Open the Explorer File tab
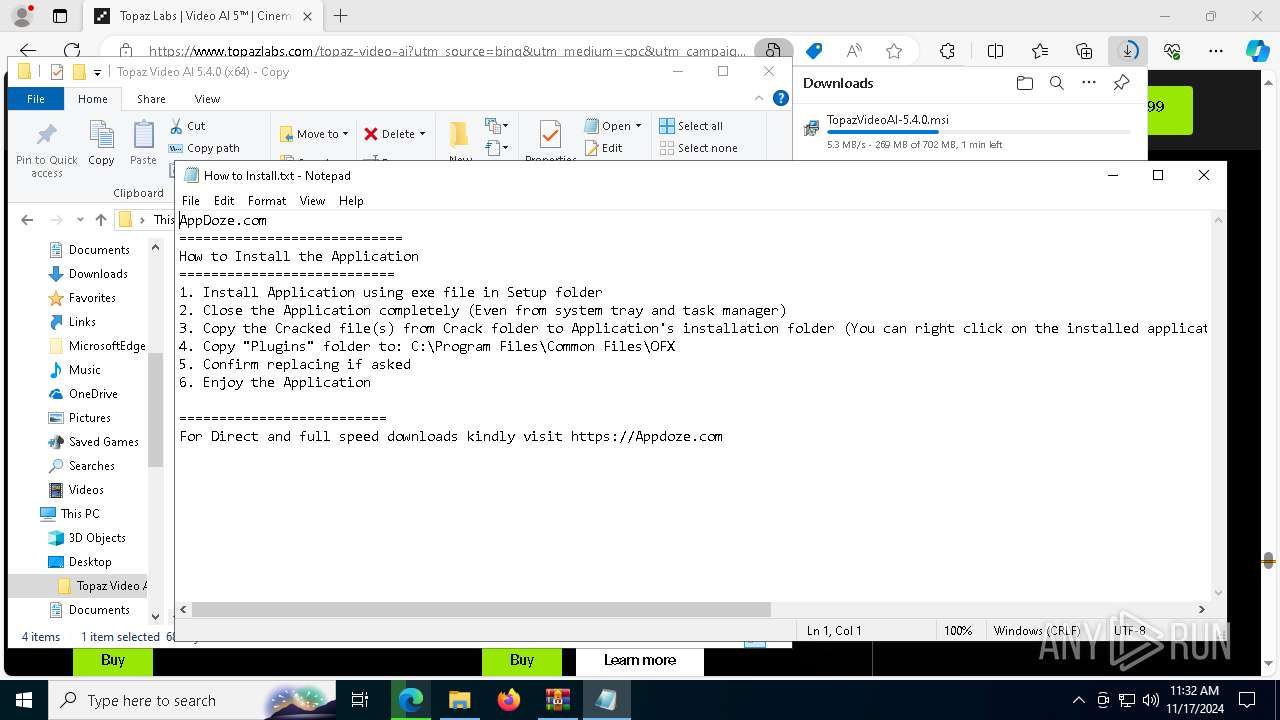The image size is (1280, 720). pos(36,99)
